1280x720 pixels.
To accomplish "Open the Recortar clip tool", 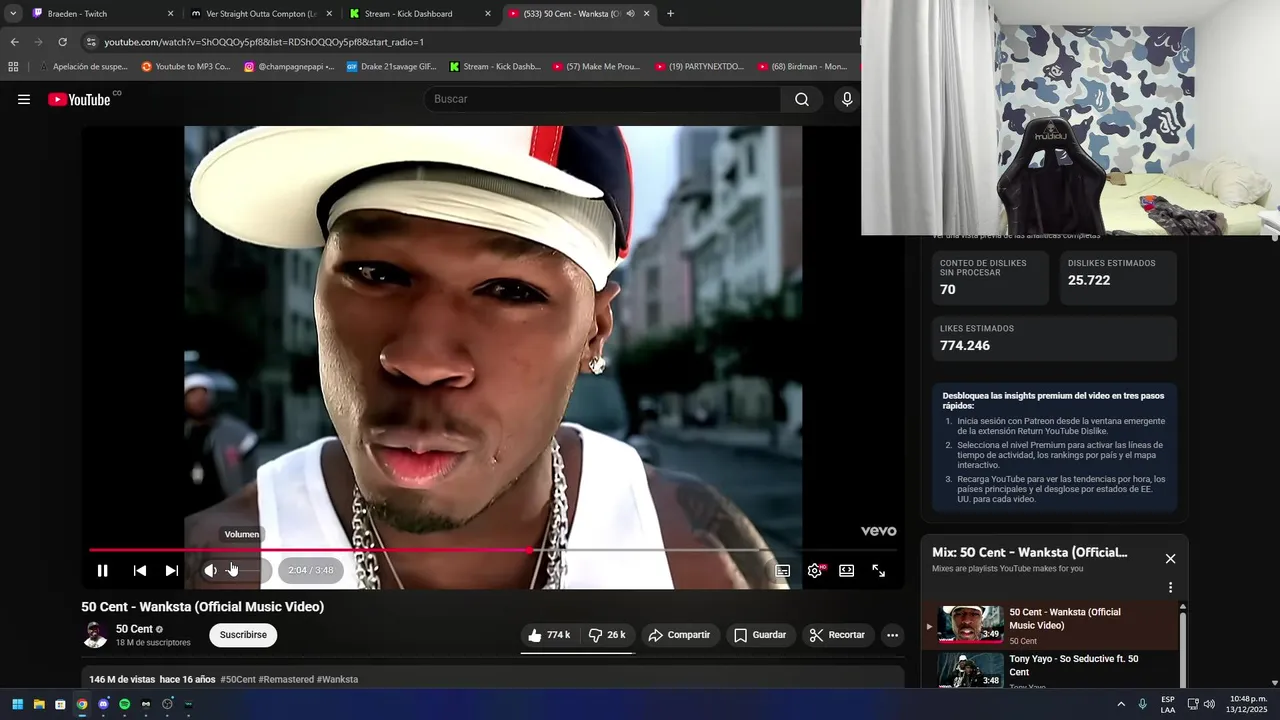I will (837, 635).
